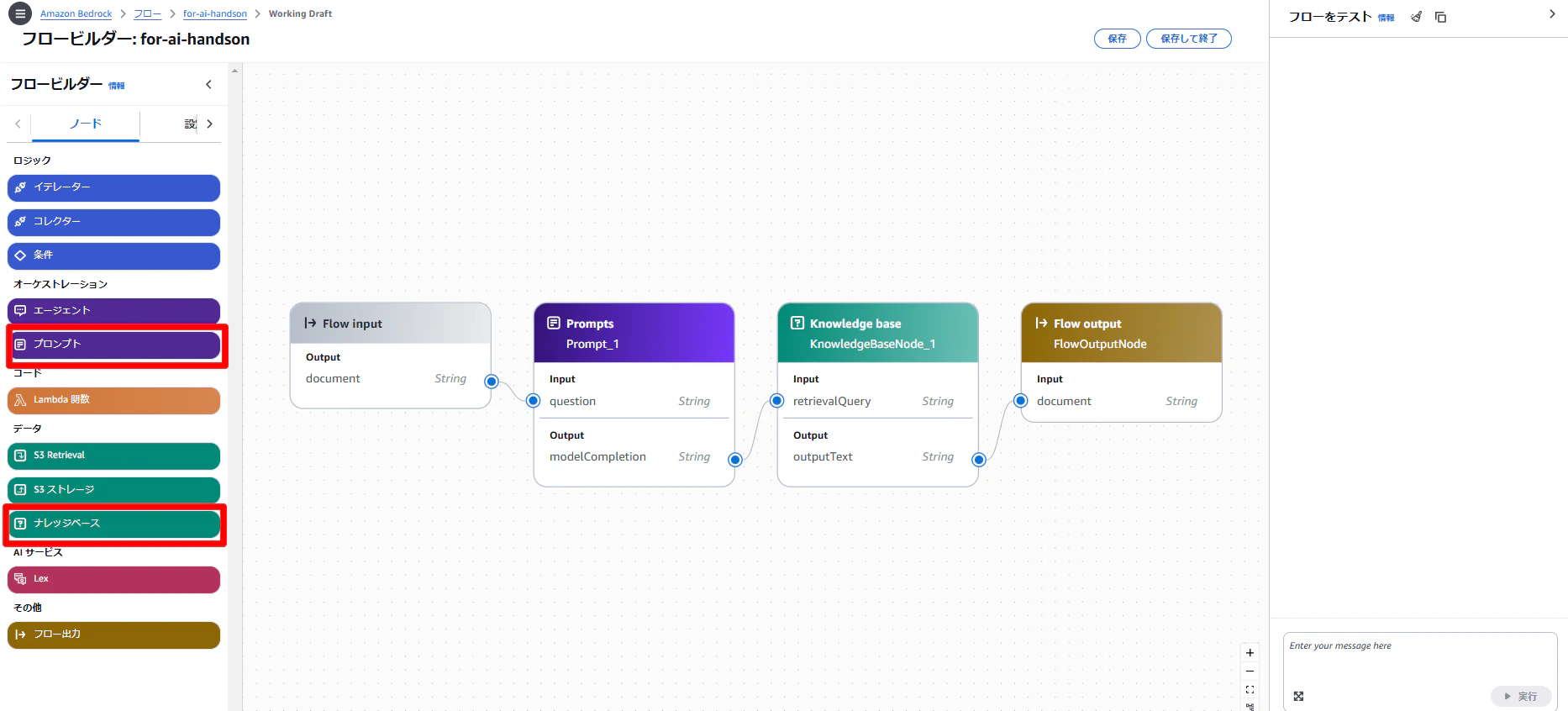This screenshot has height=711, width=1568.
Task: Add an S3 Retrieval node
Action: pos(113,456)
